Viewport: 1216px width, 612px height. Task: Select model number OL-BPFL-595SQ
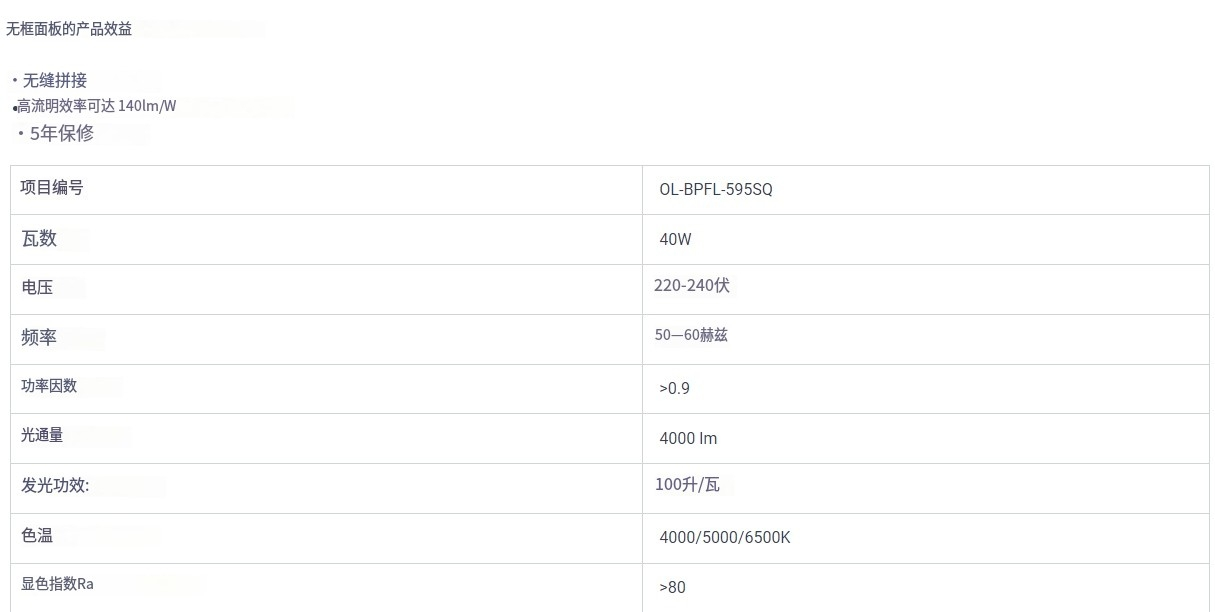point(716,189)
